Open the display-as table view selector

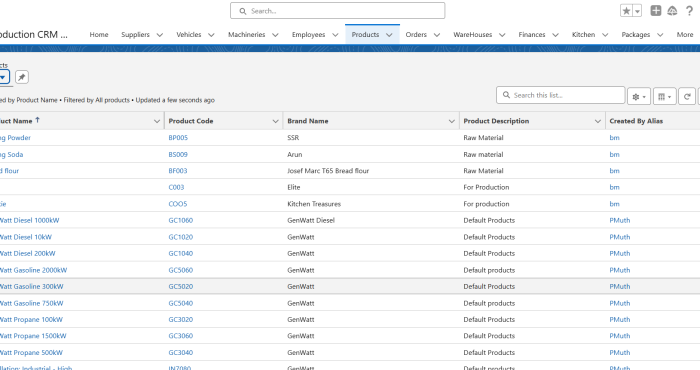tap(664, 96)
